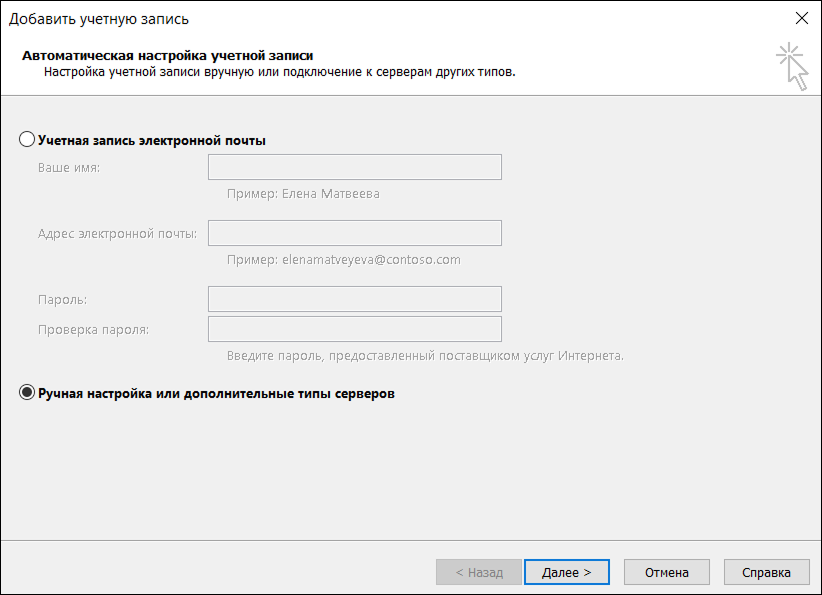This screenshot has height=595, width=822.
Task: Click the cursor wizard icon in the header
Action: [792, 65]
